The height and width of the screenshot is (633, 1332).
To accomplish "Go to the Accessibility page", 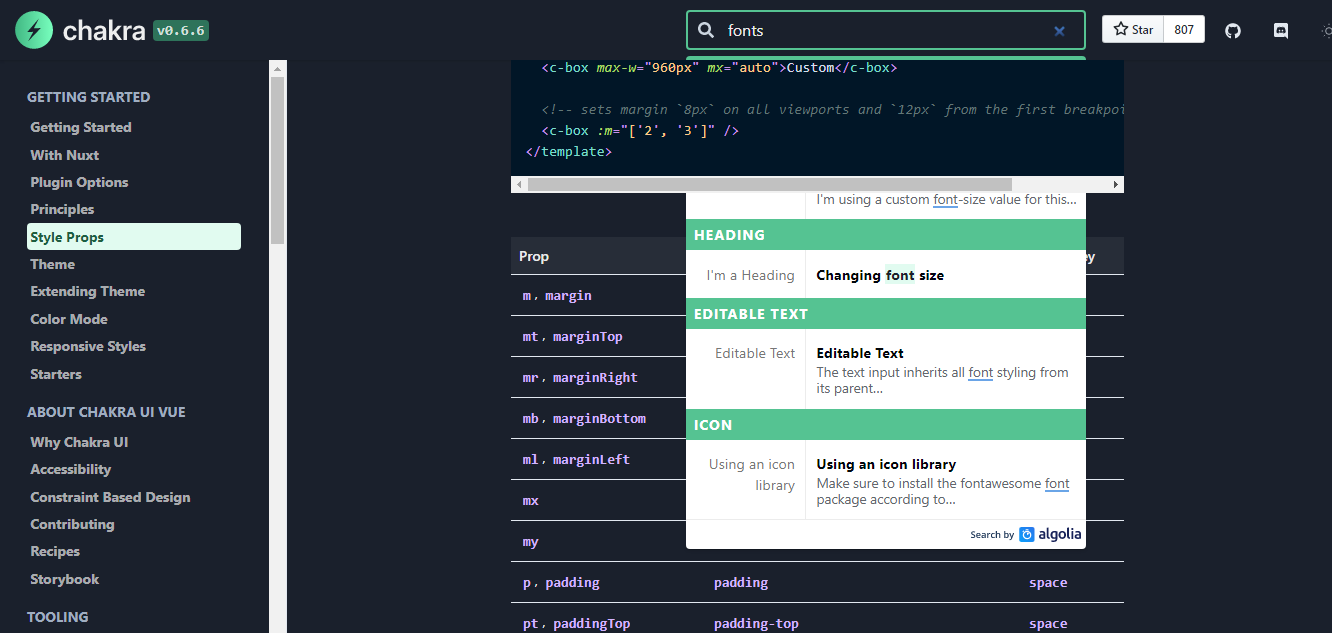I will tap(71, 469).
